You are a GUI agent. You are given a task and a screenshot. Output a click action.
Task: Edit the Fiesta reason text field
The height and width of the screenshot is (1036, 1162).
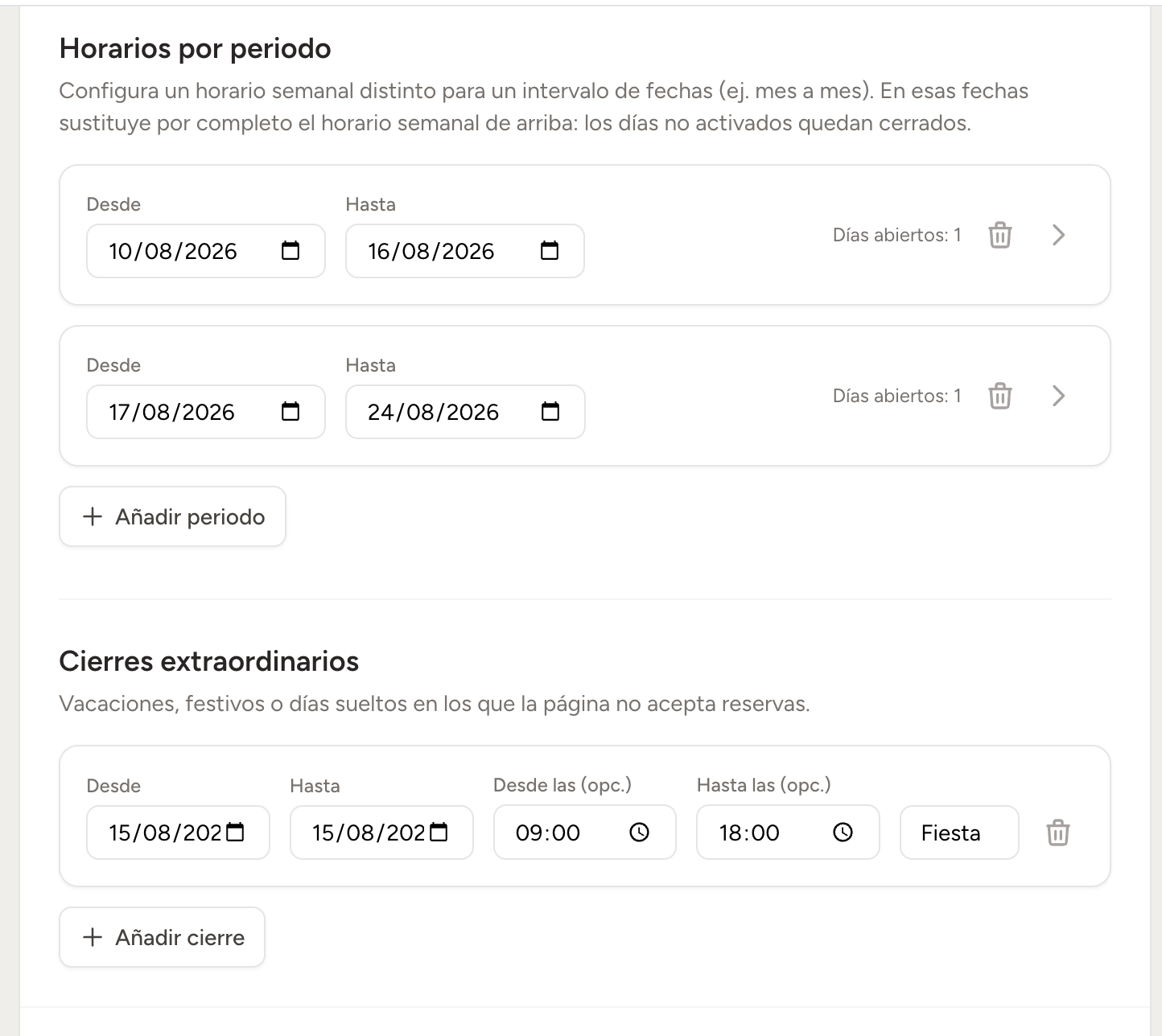(x=959, y=832)
